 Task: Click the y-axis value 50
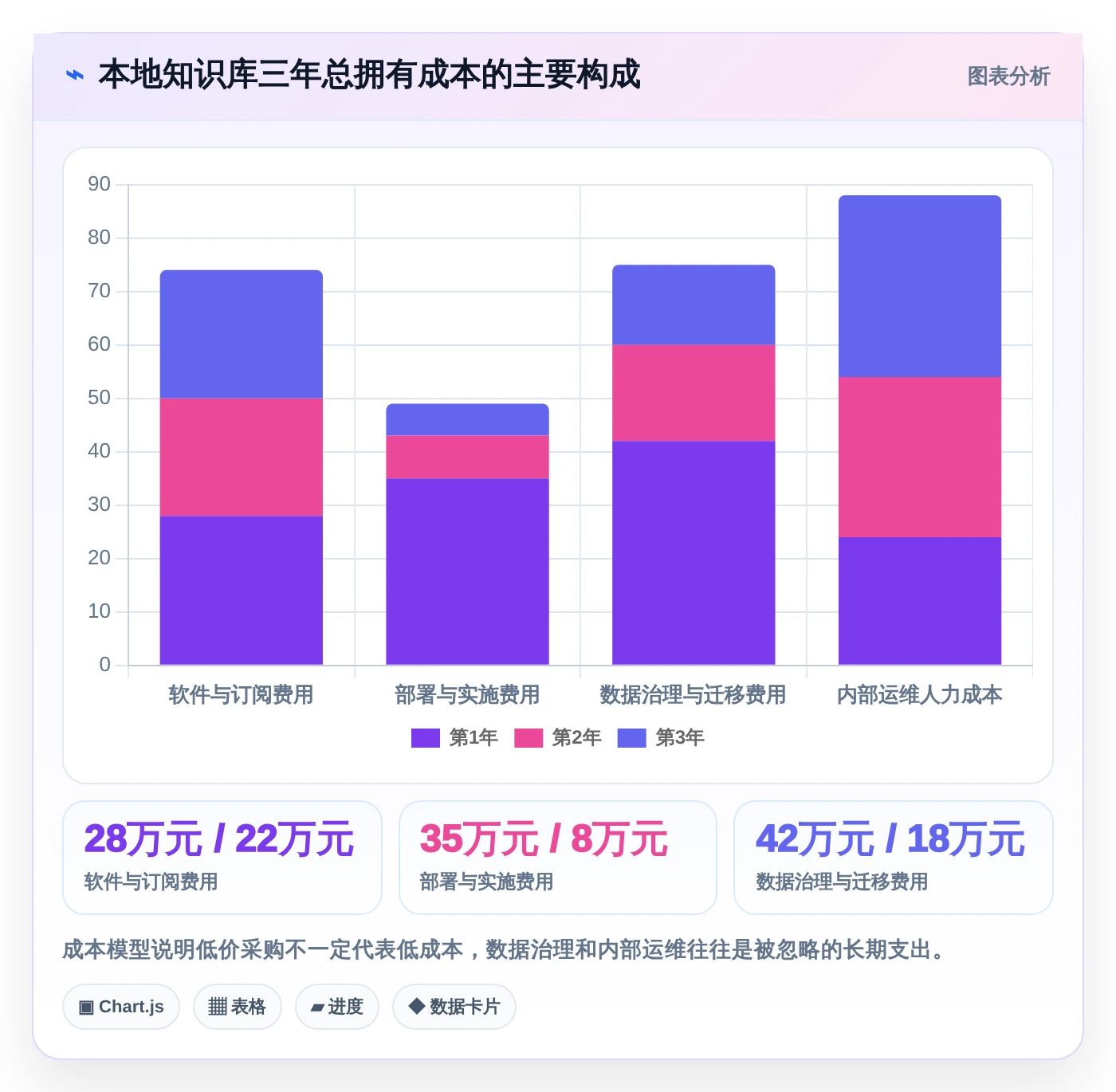100,398
